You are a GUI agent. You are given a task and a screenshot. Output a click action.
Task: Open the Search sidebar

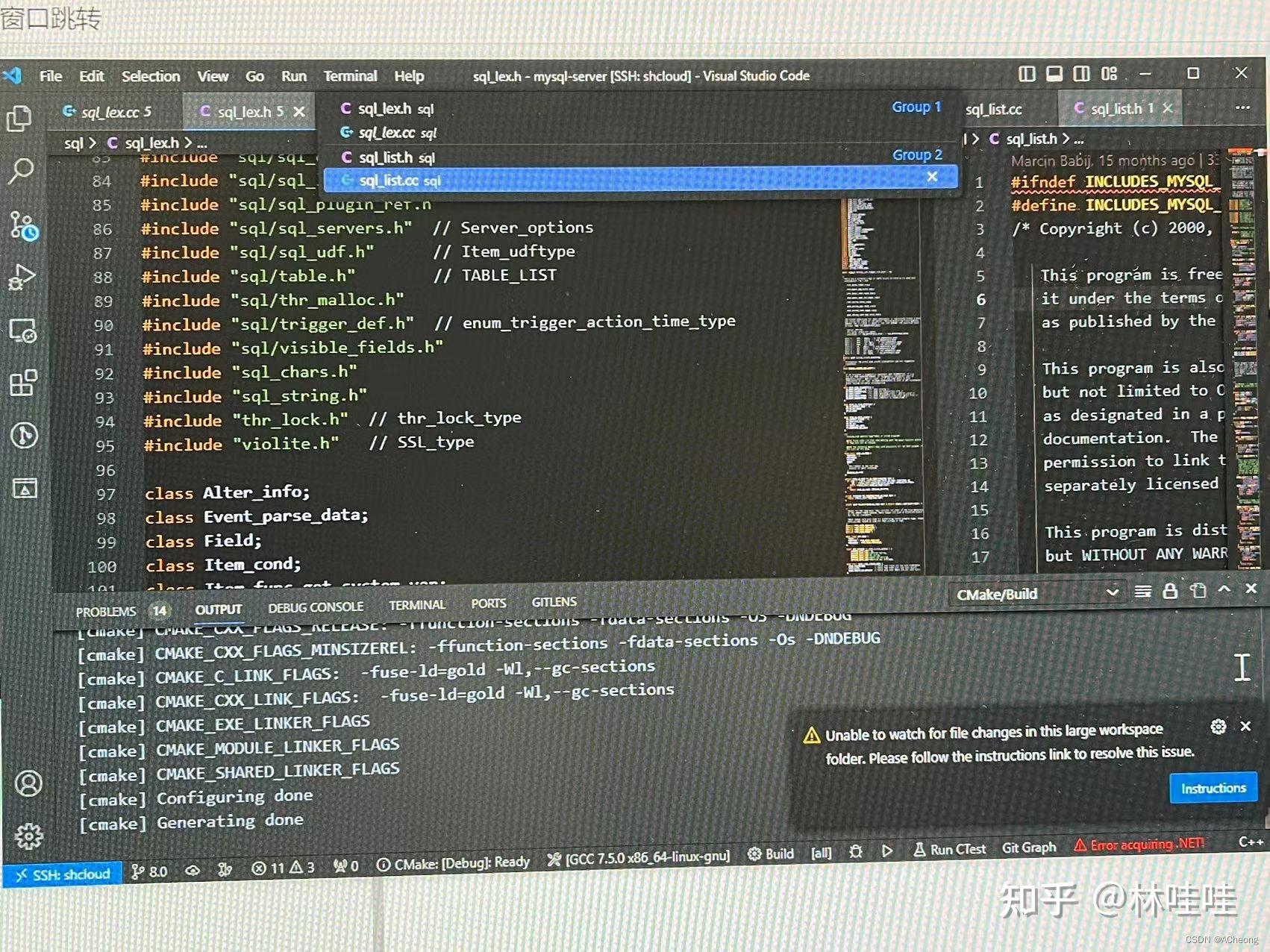[x=20, y=172]
